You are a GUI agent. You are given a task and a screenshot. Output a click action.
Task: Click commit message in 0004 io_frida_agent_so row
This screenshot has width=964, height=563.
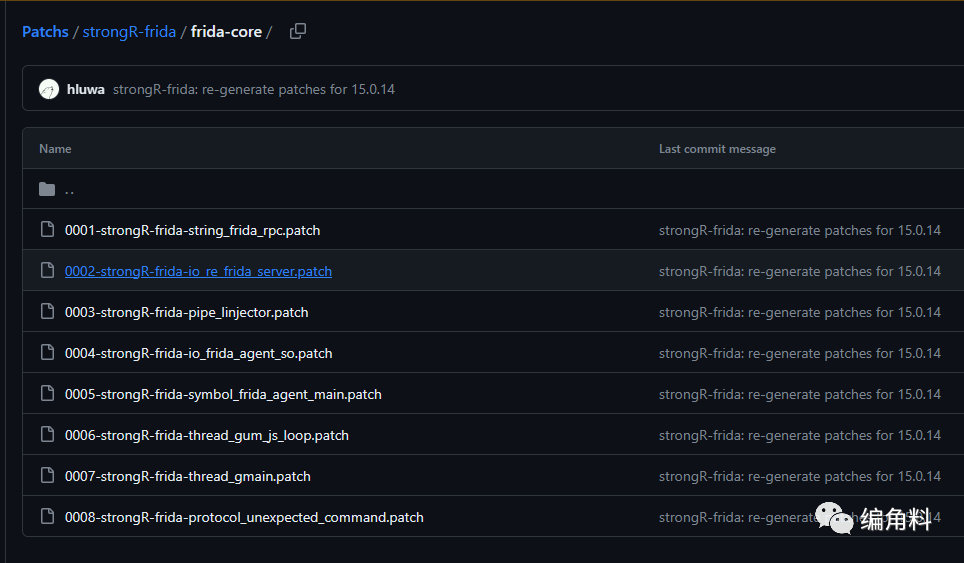click(x=800, y=353)
